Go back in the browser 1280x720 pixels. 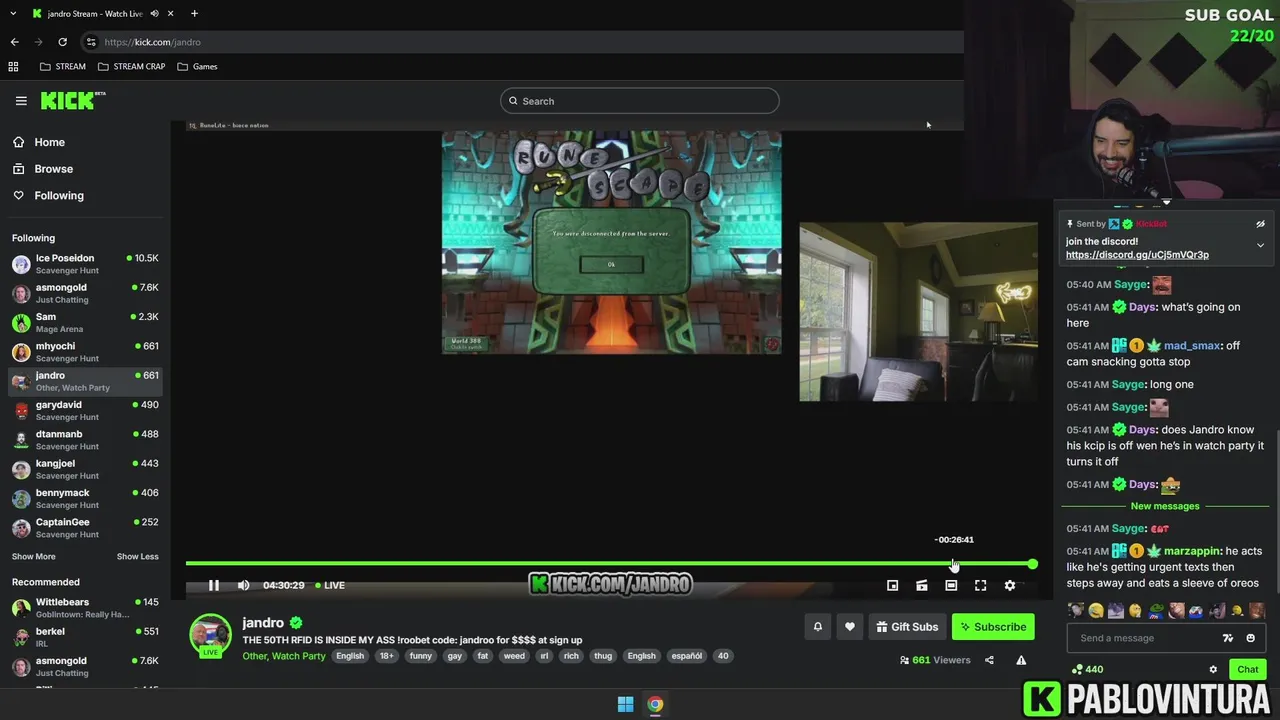click(x=14, y=42)
